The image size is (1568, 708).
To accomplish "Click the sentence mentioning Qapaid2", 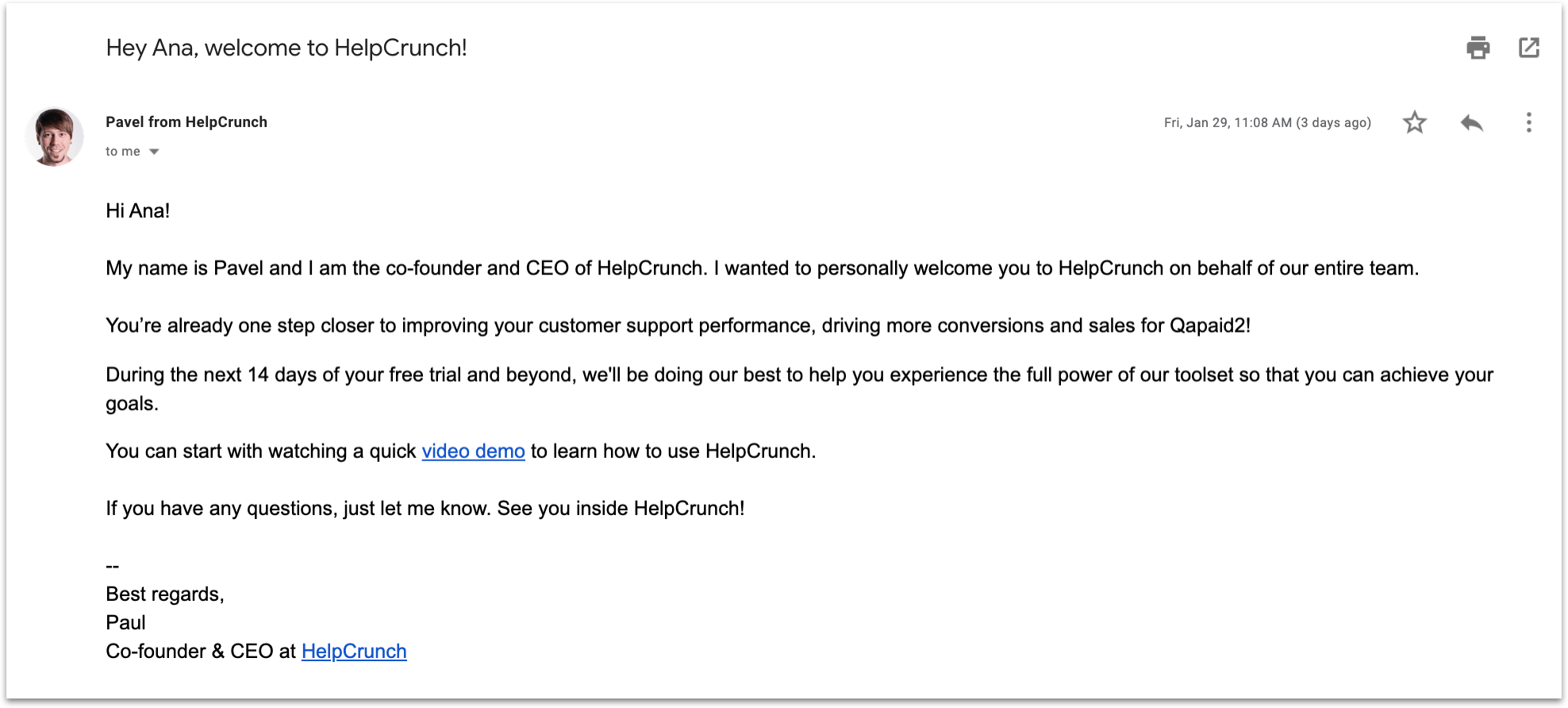I will 678,325.
